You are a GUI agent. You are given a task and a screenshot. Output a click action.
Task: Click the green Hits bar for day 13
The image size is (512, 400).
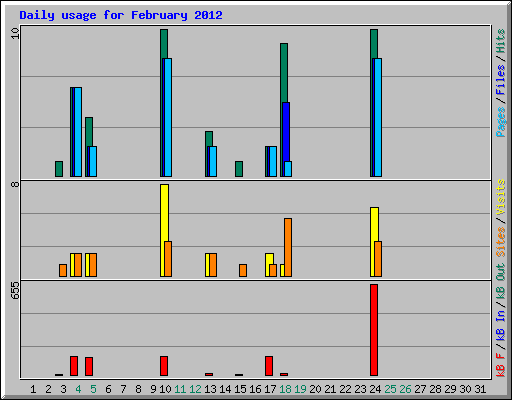pos(209,139)
